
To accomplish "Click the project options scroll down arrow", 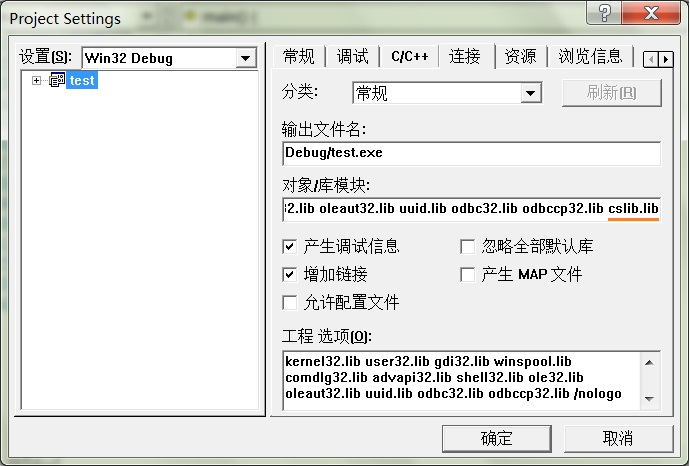I will click(651, 399).
